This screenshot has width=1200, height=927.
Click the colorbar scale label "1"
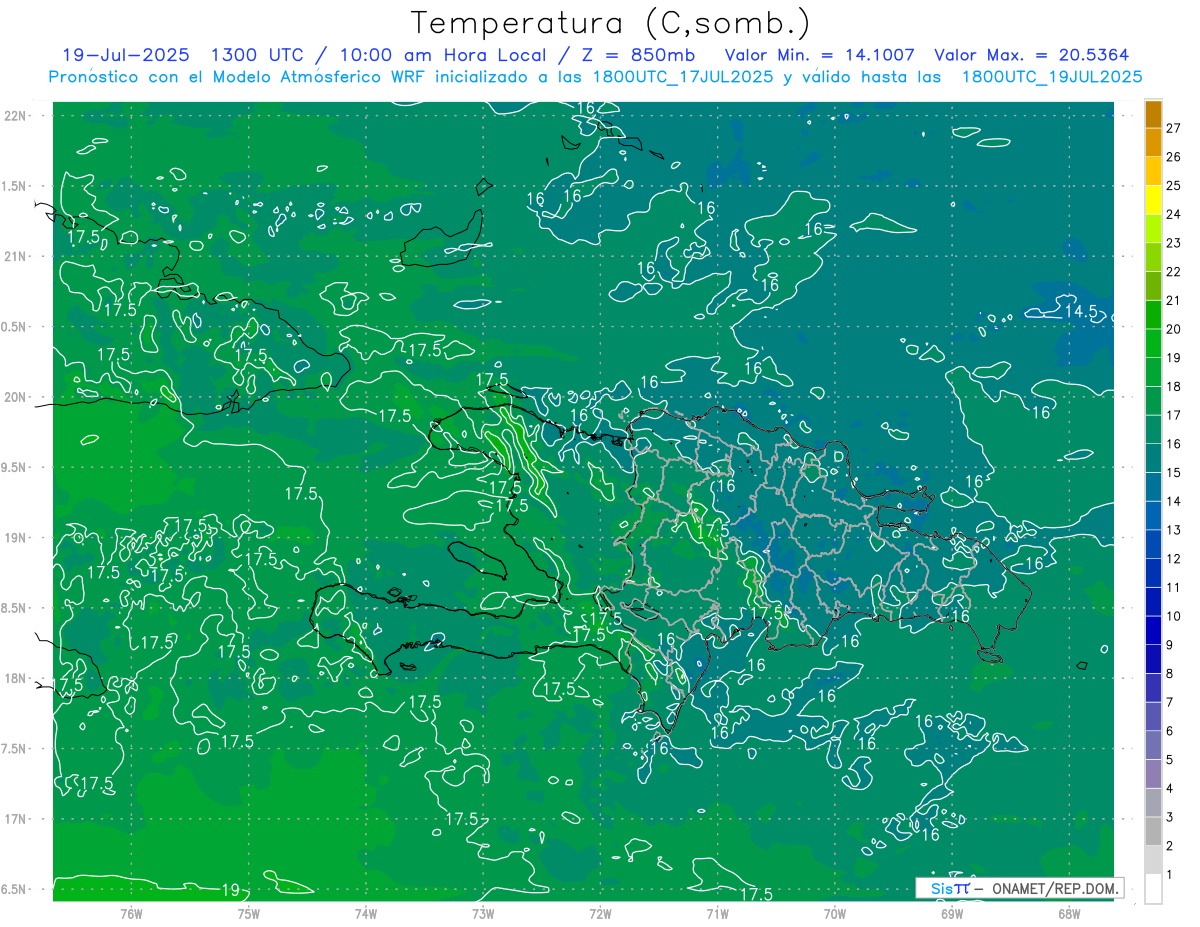tap(1170, 875)
